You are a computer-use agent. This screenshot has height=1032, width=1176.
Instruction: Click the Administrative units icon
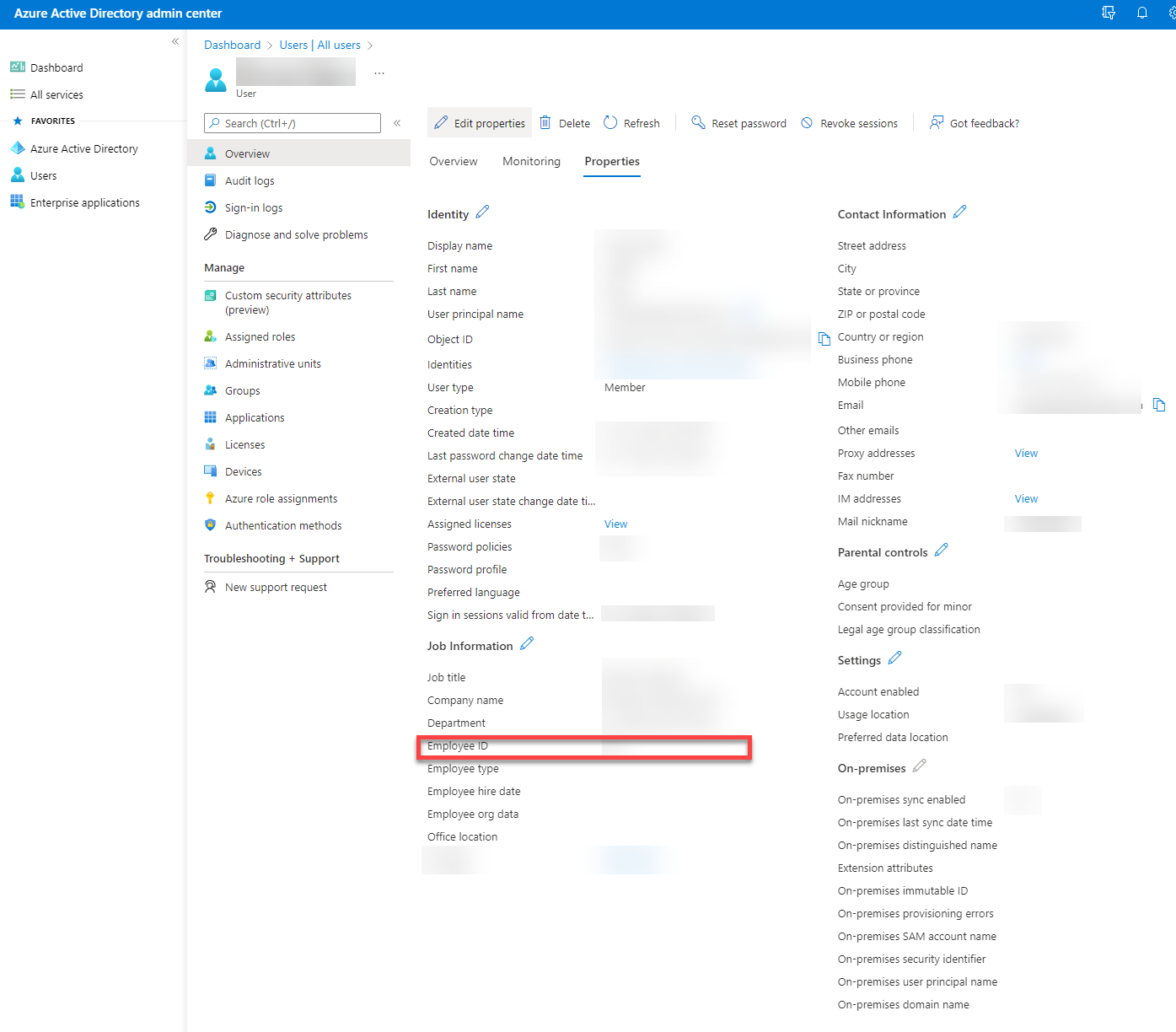point(211,363)
